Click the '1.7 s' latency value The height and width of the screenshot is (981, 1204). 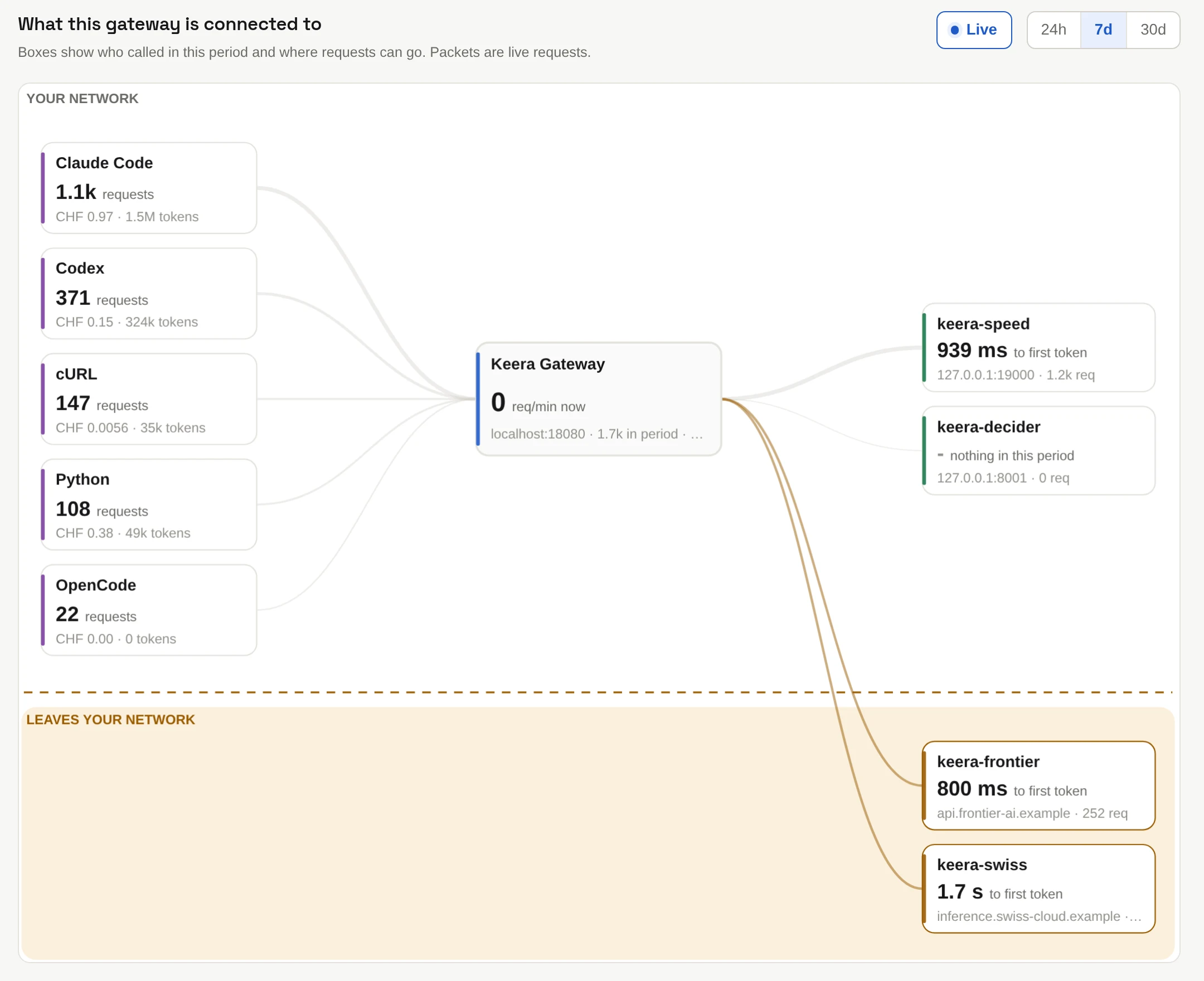coord(960,892)
